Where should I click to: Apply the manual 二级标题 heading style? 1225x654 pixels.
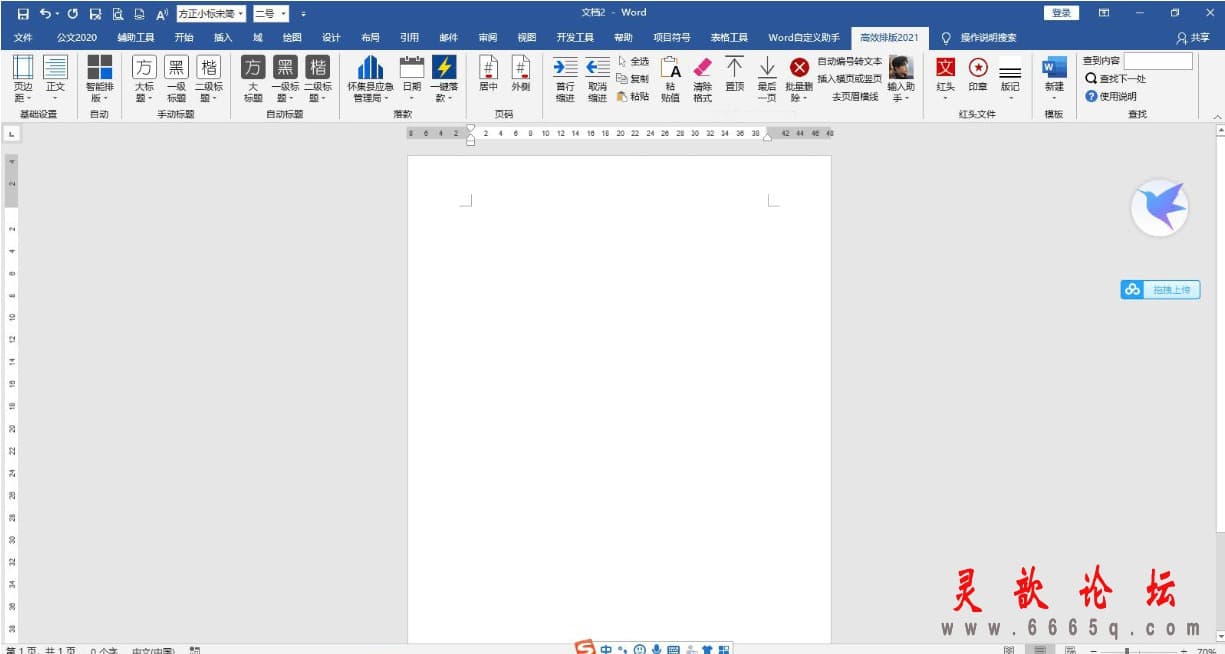[208, 79]
